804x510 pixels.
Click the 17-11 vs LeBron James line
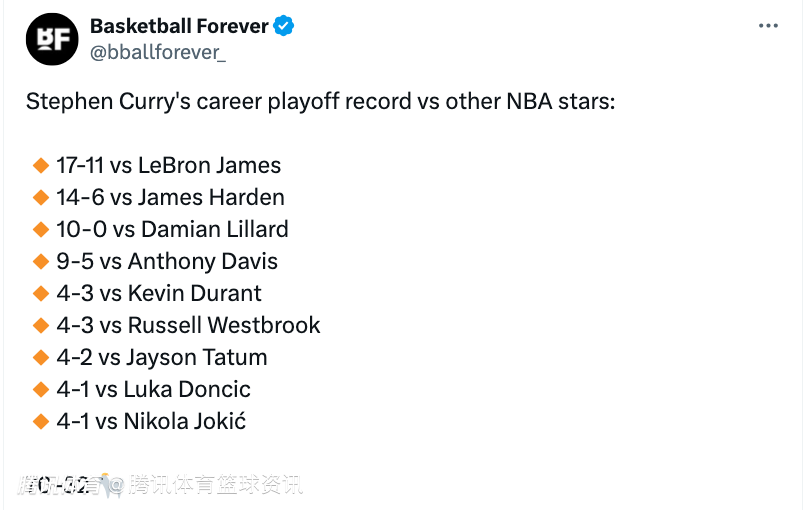[x=169, y=166]
